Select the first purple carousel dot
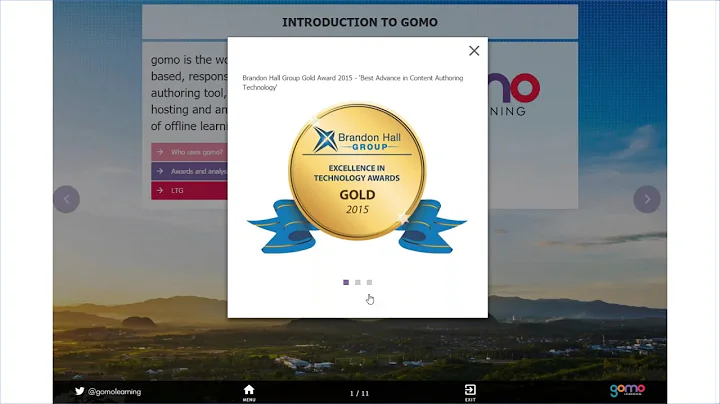This screenshot has width=720, height=404. pyautogui.click(x=346, y=282)
